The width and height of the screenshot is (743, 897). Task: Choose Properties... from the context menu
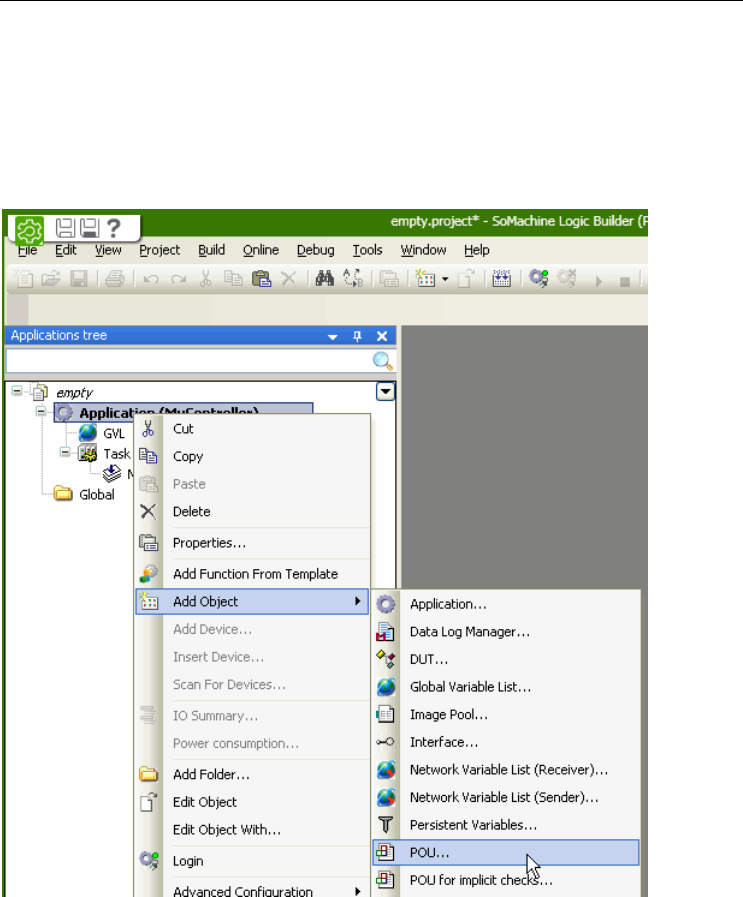(x=253, y=542)
